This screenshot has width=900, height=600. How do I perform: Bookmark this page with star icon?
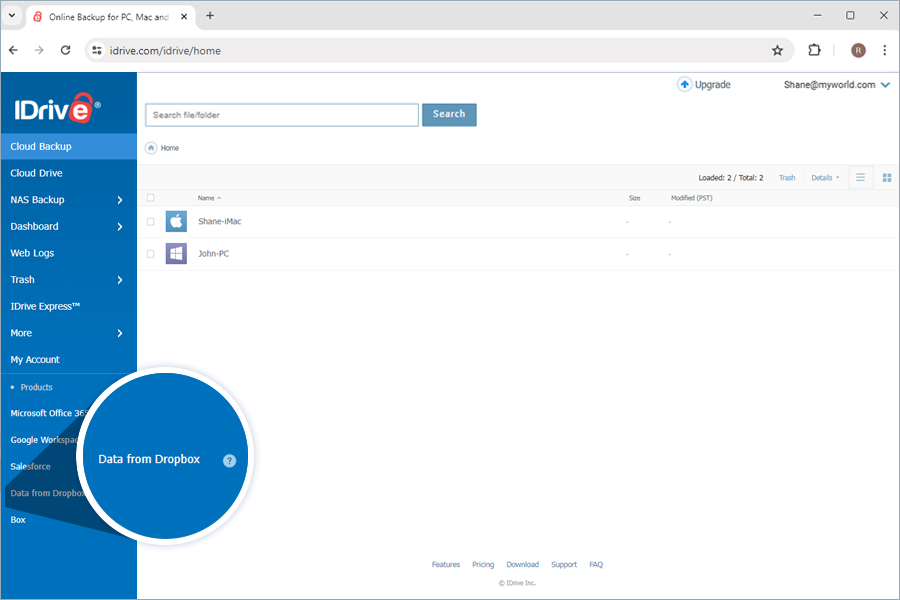pos(777,51)
